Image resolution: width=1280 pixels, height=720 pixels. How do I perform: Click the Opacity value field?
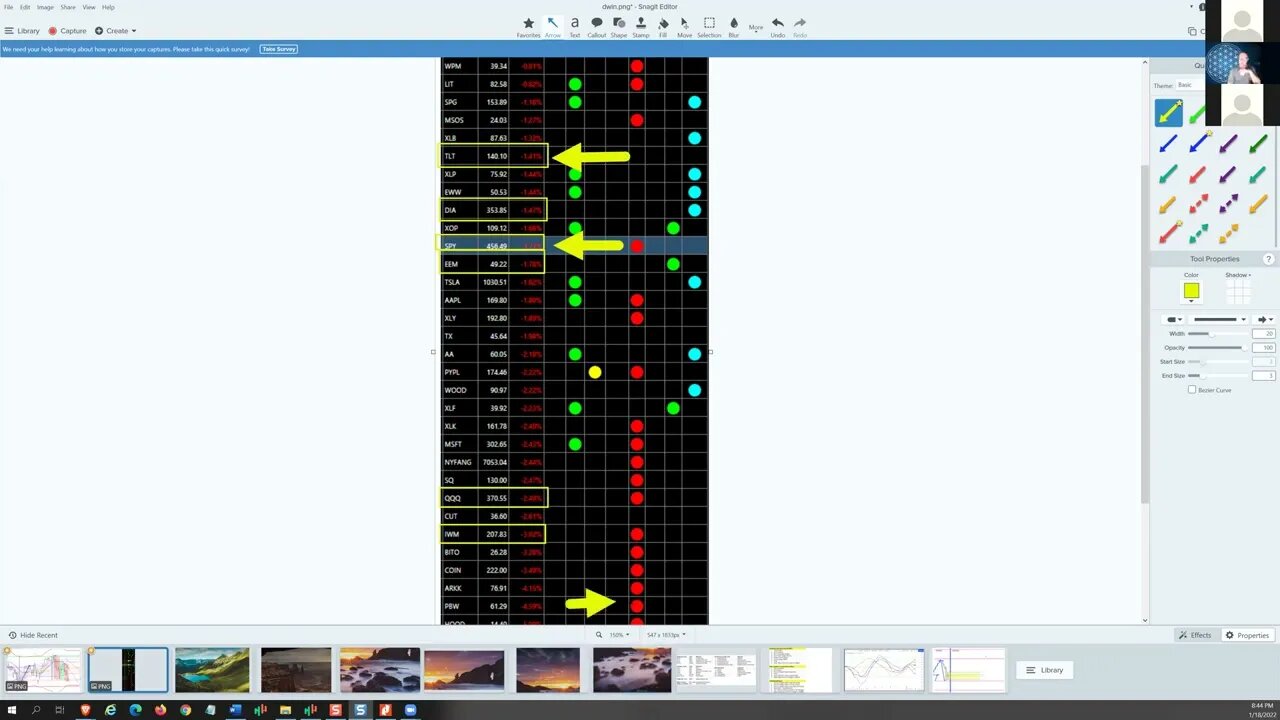click(1263, 348)
